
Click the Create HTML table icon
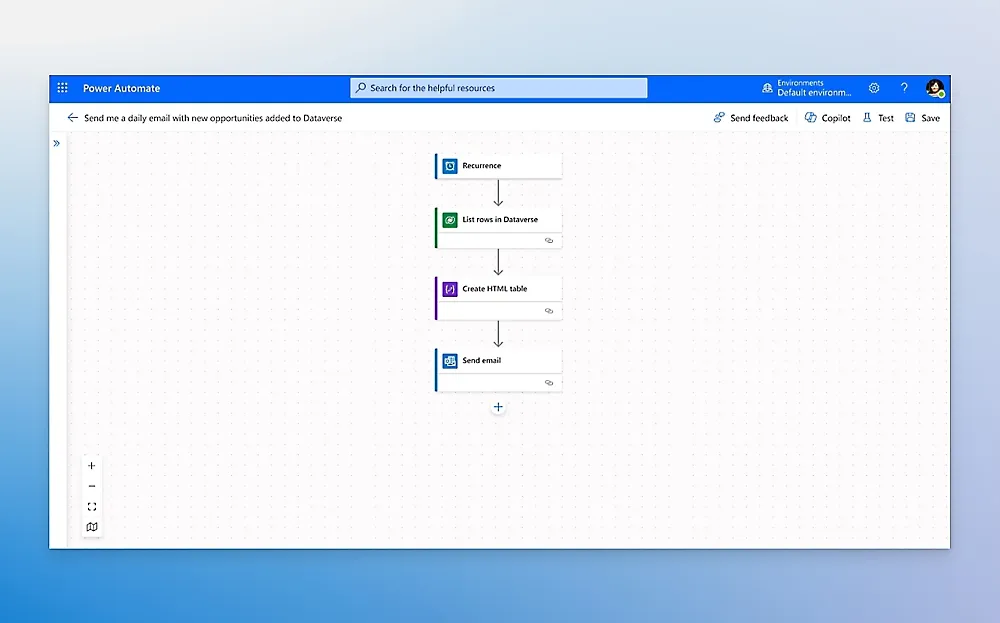tap(450, 289)
